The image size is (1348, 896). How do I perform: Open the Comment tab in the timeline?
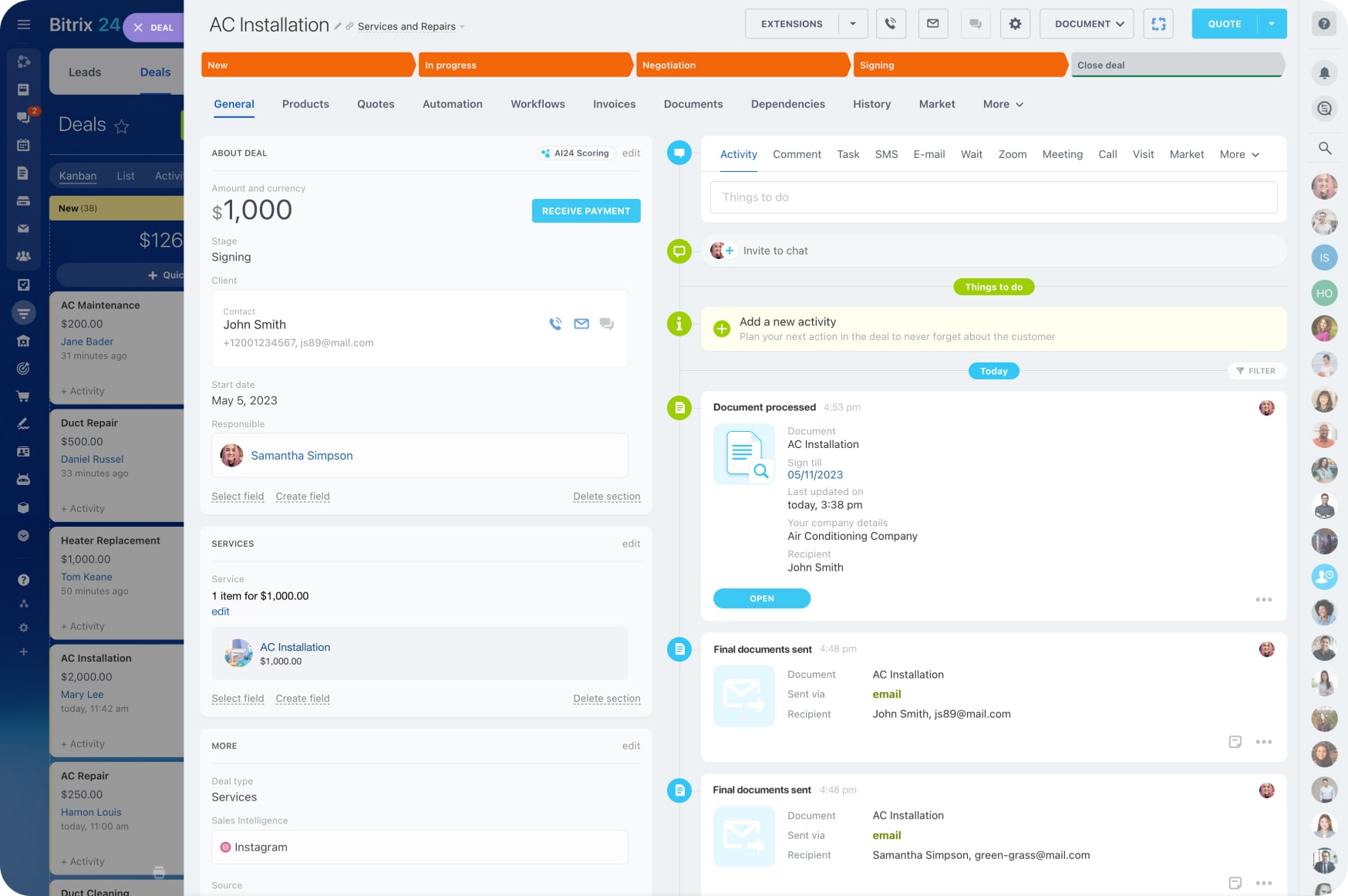(x=797, y=154)
